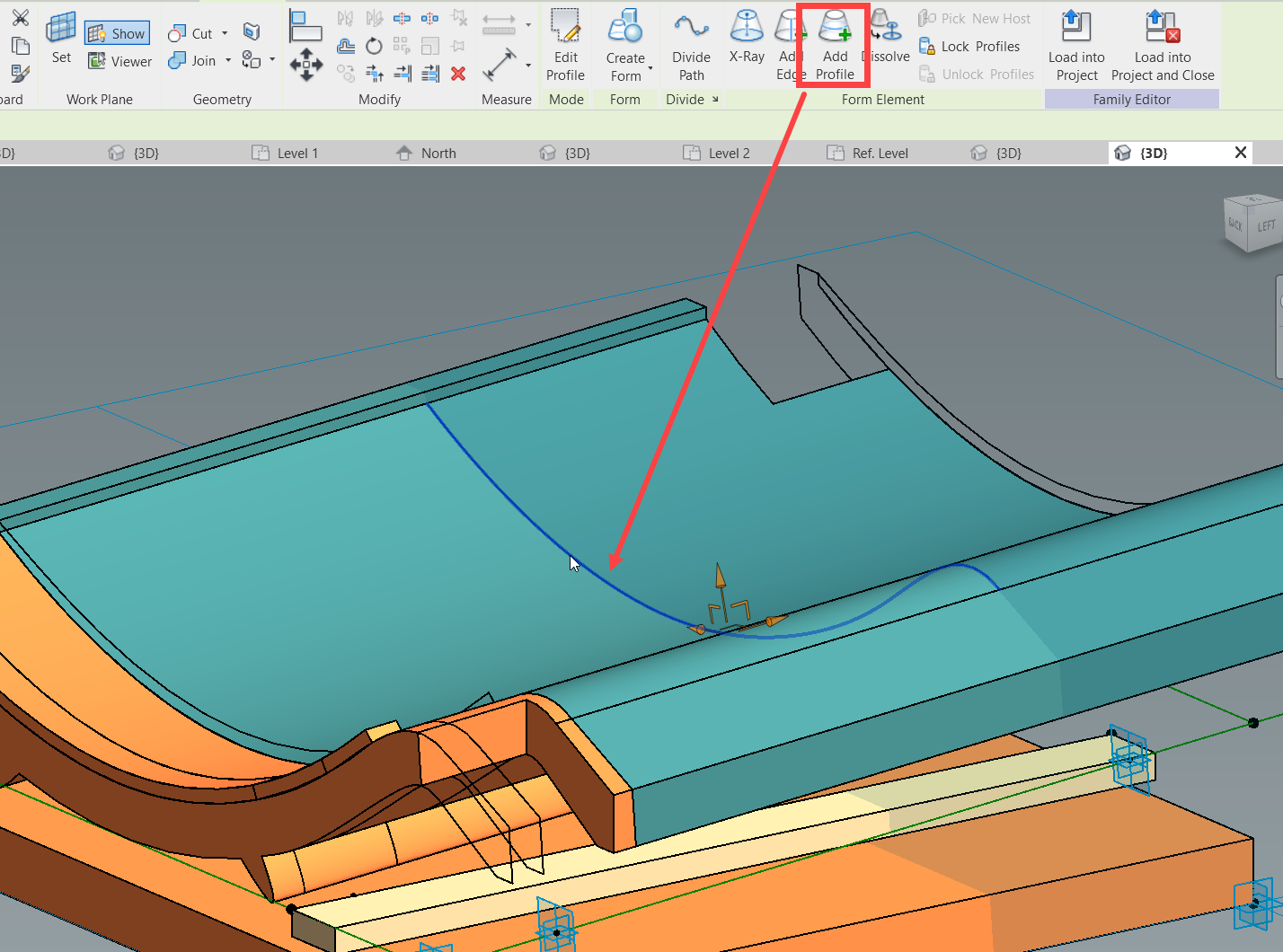1283x952 pixels.
Task: Load into Project and Close
Action: click(1162, 43)
